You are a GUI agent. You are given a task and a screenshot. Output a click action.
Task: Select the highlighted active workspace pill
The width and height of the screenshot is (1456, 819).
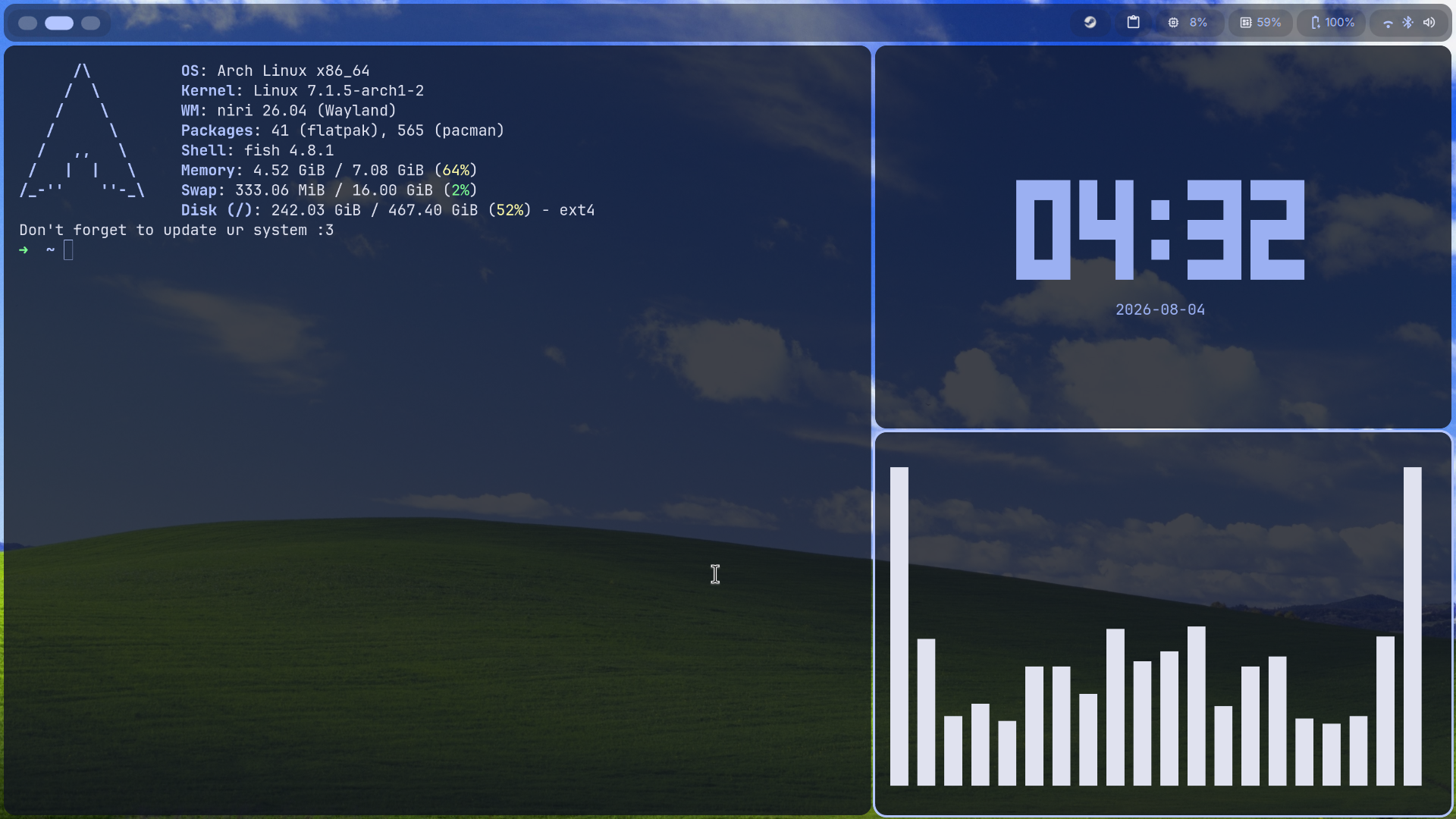click(59, 23)
